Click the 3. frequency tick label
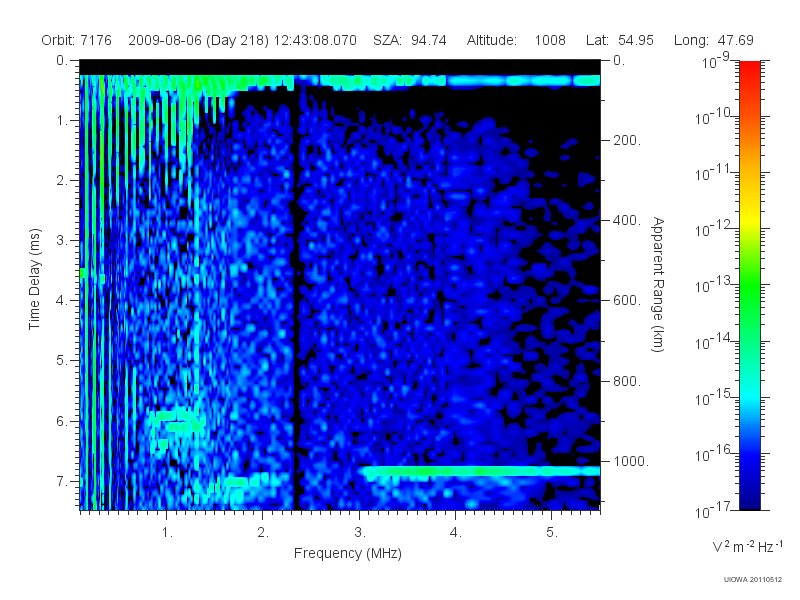The height and width of the screenshot is (600, 800). 360,533
